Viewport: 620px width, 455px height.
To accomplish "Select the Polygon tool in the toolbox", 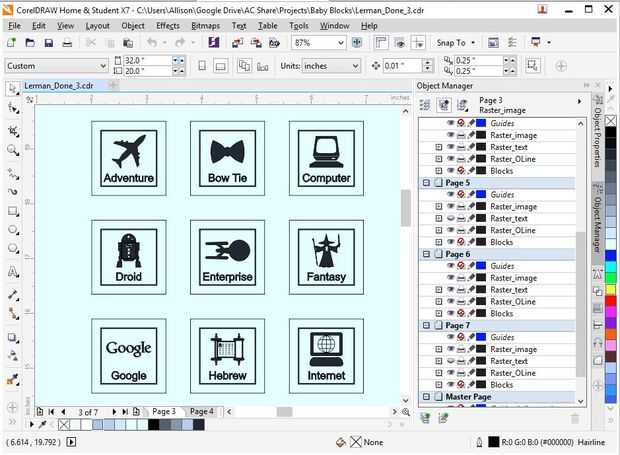I will (13, 249).
